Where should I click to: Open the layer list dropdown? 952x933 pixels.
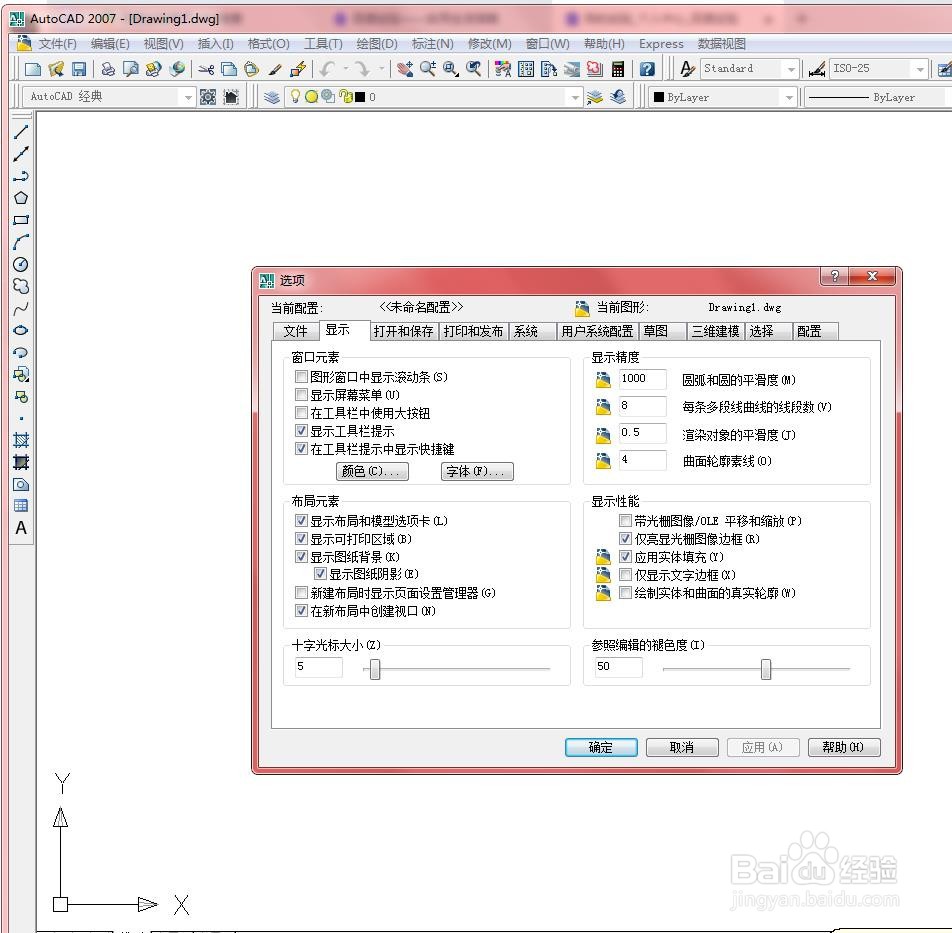tap(575, 97)
